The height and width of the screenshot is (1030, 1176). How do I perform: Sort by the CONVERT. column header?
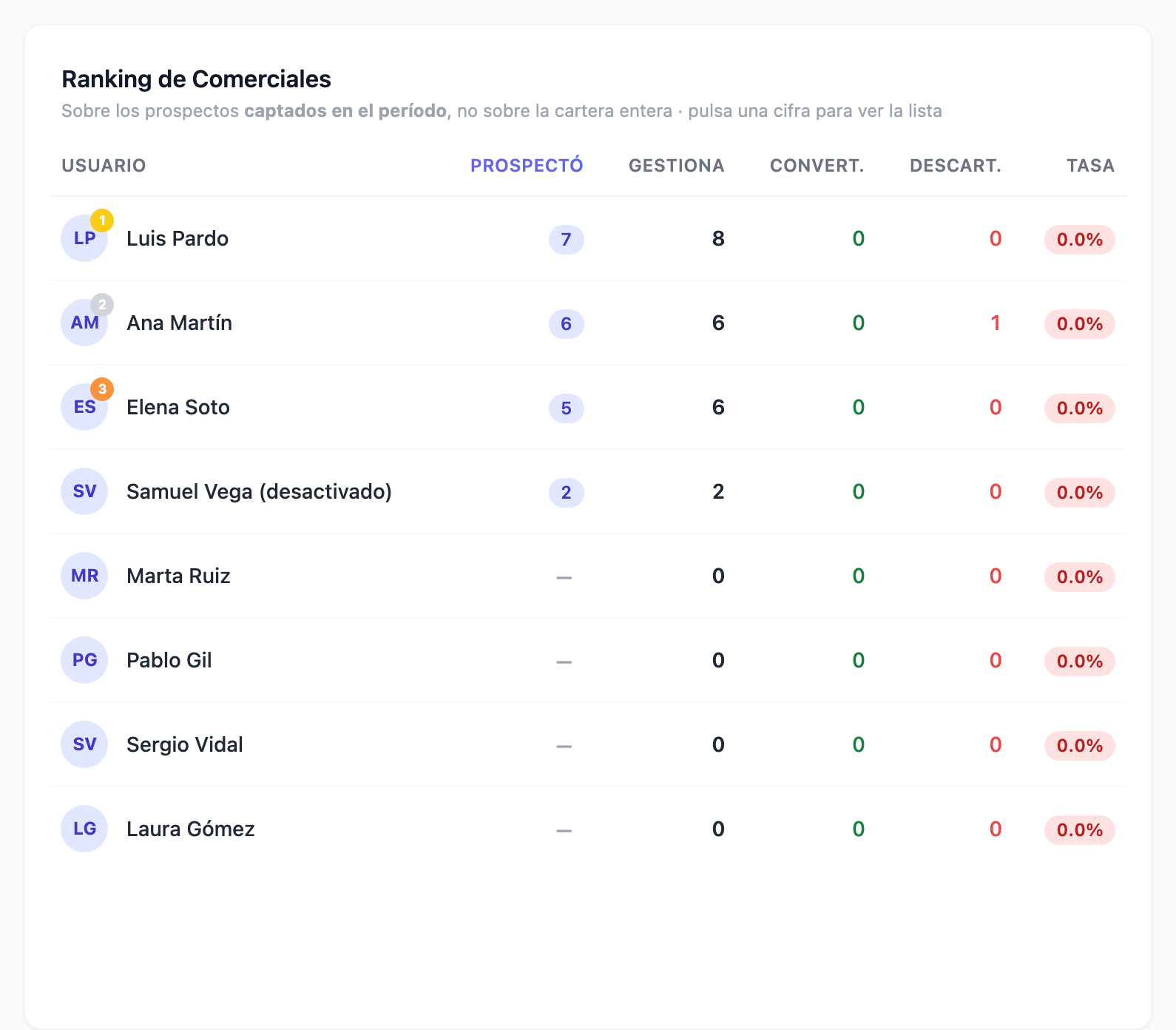click(x=817, y=166)
